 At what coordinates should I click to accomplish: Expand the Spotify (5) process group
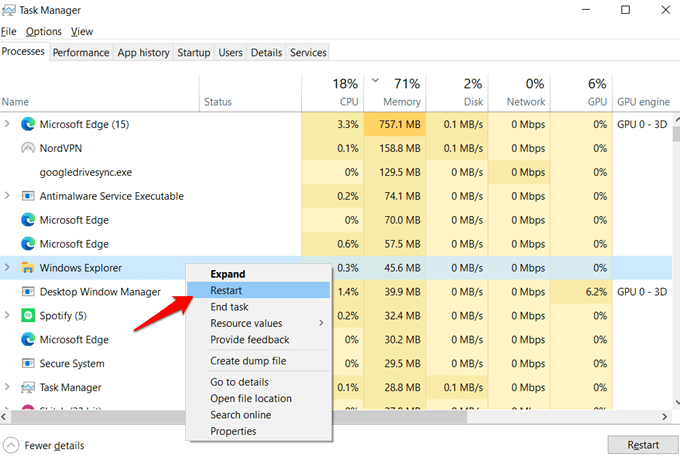click(7, 315)
